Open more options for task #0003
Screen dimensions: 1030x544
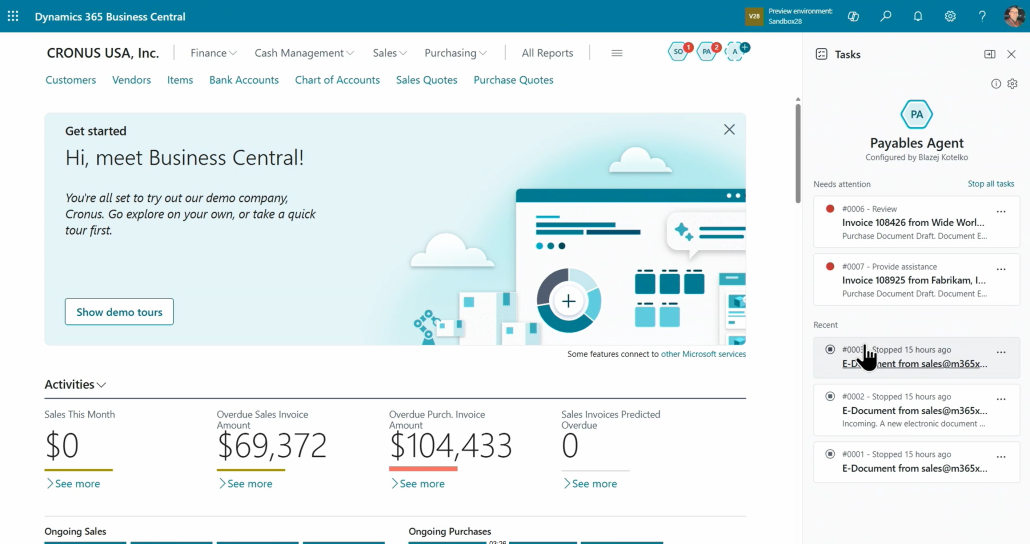(x=1001, y=352)
